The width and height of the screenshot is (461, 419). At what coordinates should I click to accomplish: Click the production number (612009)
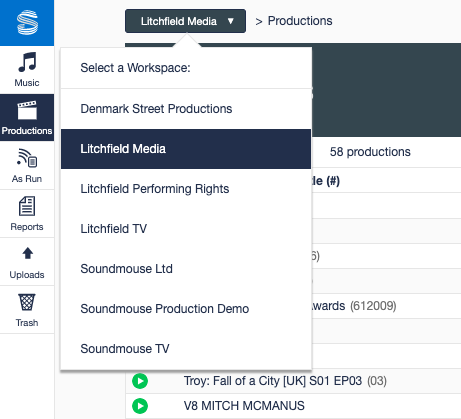[x=373, y=306]
